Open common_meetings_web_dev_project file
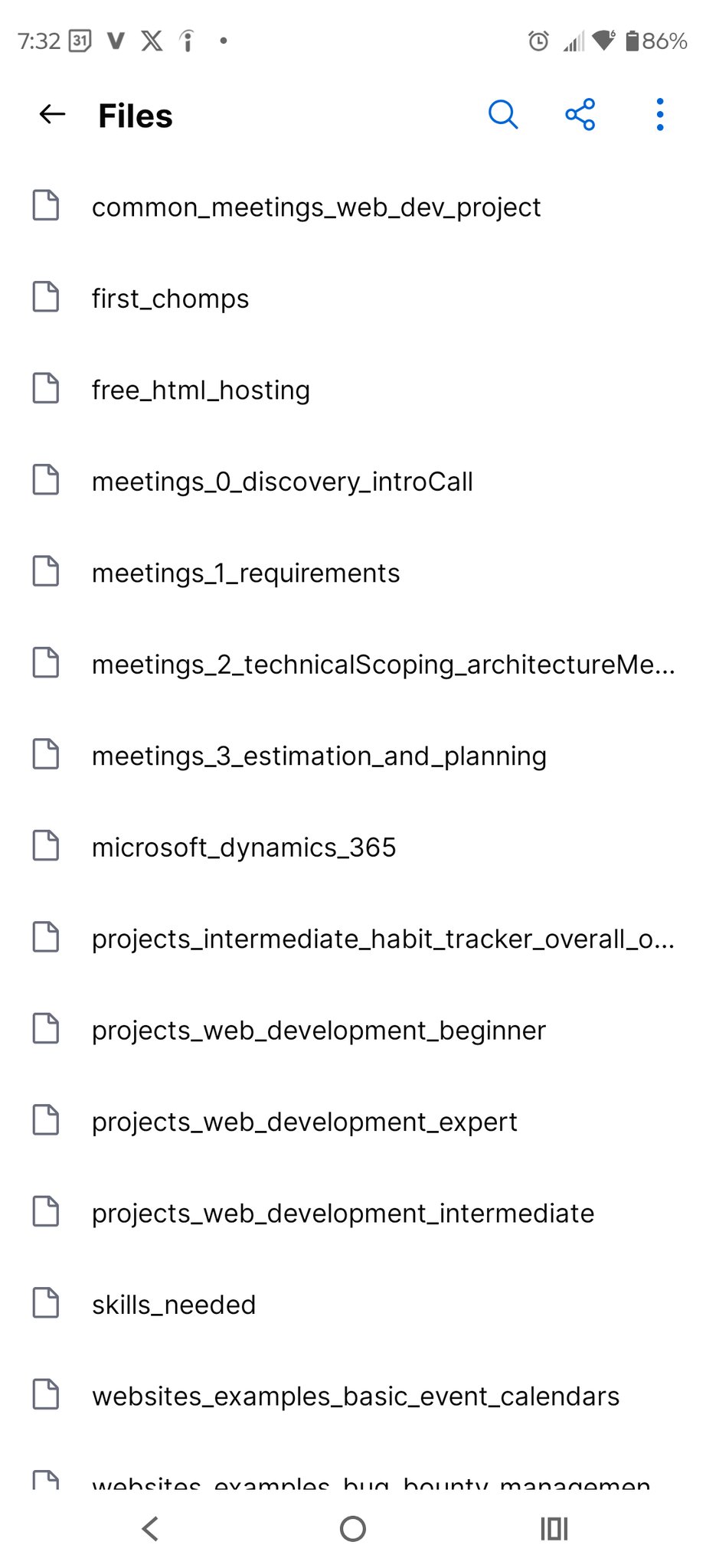706x1568 pixels. click(x=315, y=207)
